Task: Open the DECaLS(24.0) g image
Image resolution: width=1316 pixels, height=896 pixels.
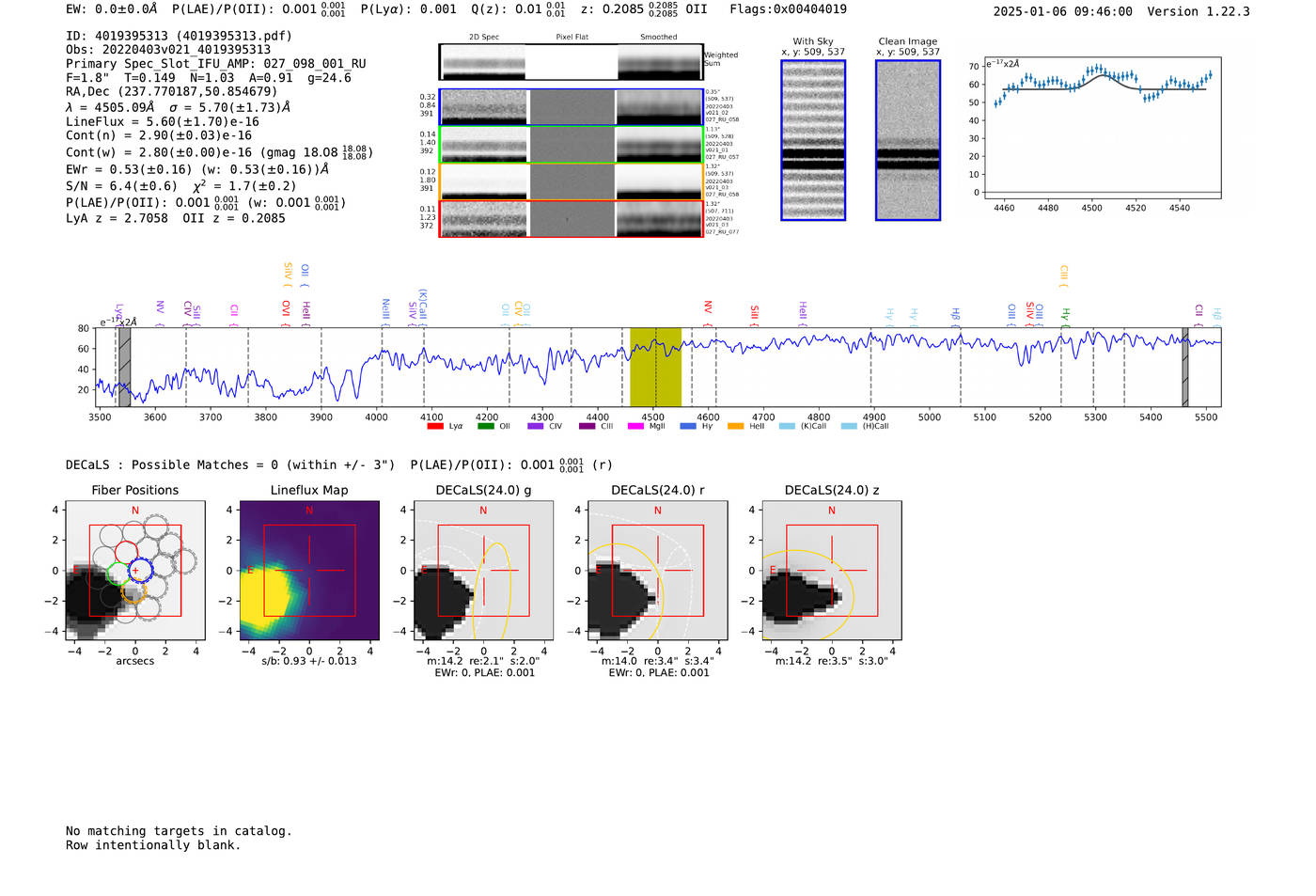Action: [x=483, y=570]
